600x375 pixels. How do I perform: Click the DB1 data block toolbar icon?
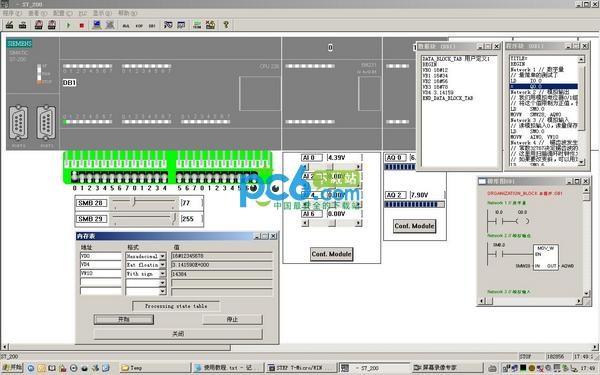tap(152, 26)
